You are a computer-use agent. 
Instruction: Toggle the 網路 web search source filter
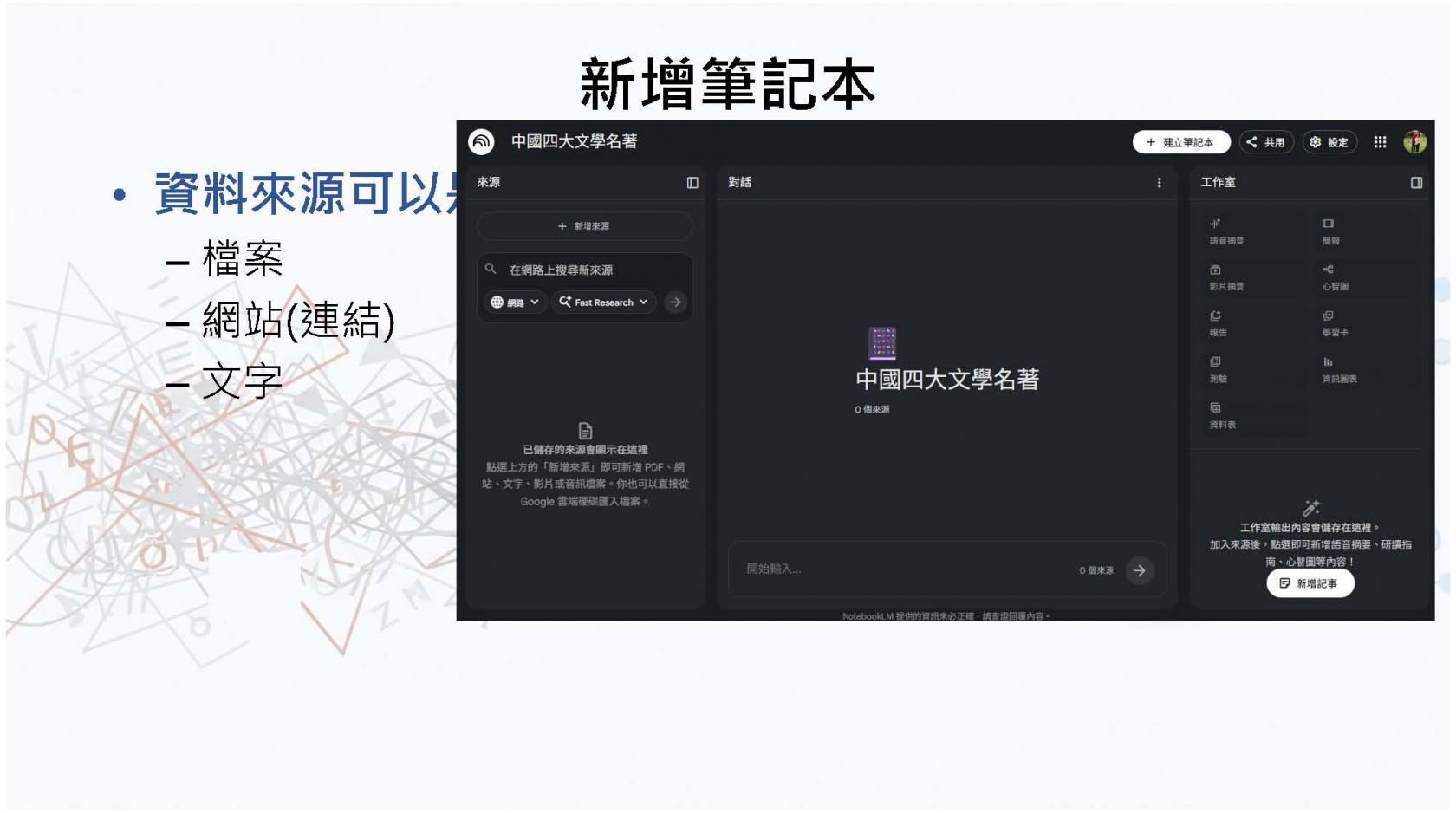(515, 303)
